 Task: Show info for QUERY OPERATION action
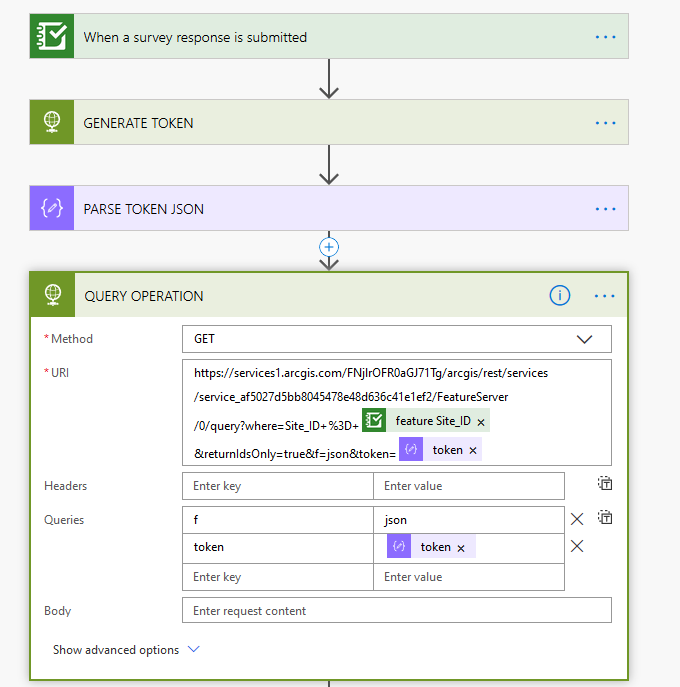click(x=560, y=295)
